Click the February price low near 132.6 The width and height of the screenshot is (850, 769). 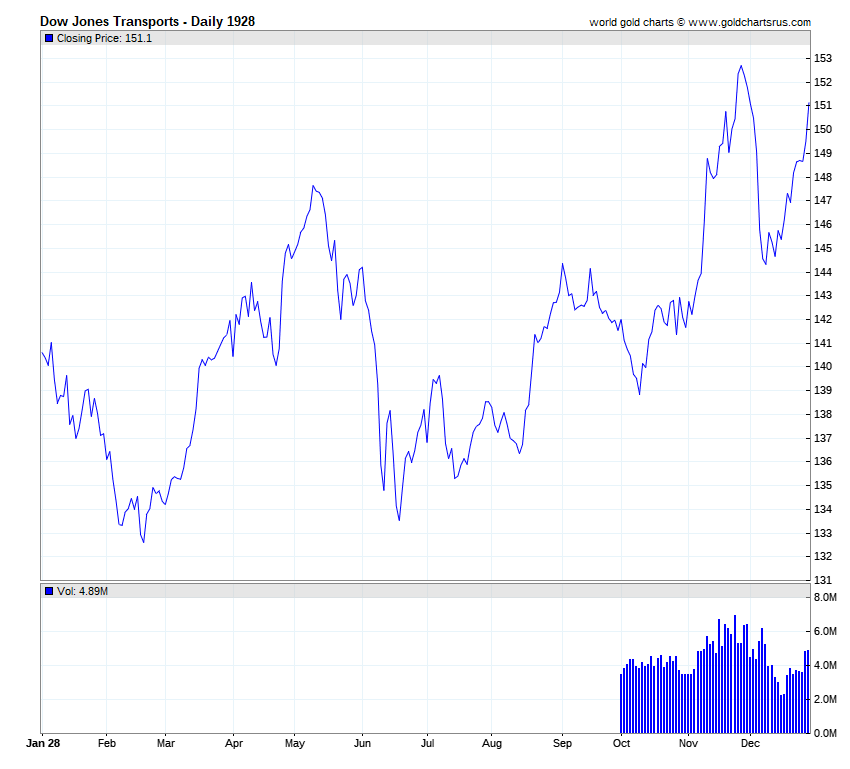(x=144, y=542)
